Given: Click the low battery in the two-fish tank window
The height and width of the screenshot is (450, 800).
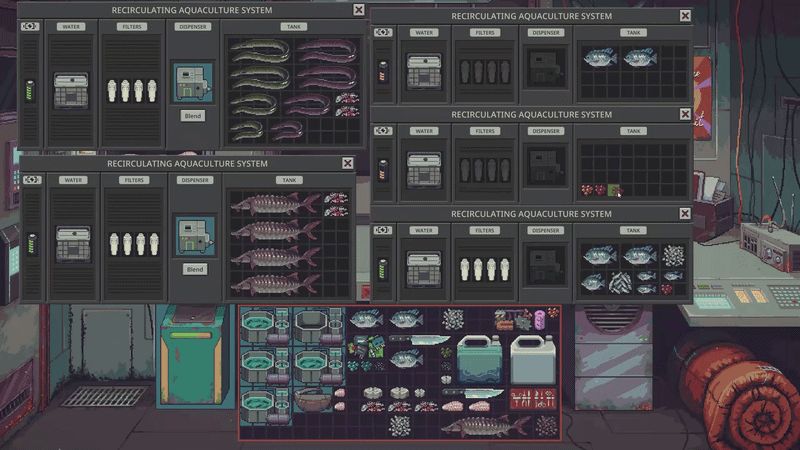Looking at the screenshot, I should (x=383, y=71).
